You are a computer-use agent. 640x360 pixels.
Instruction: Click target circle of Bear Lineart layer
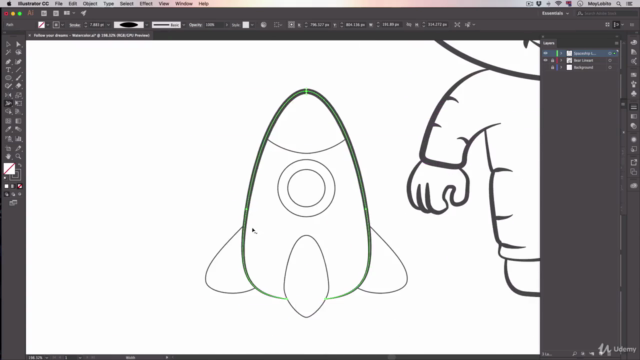610,60
